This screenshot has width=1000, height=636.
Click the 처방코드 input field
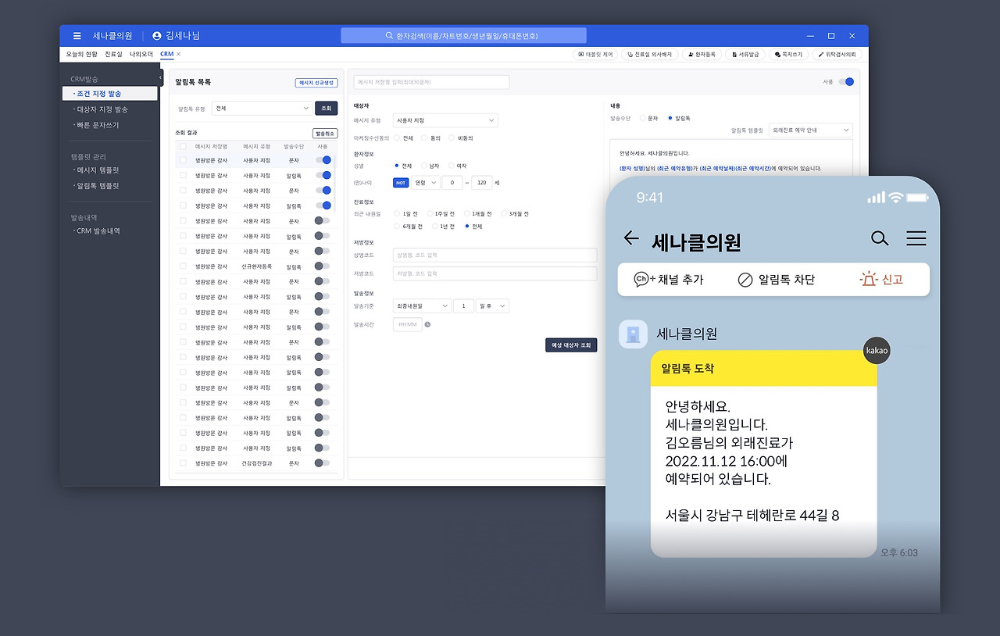pyautogui.click(x=495, y=274)
